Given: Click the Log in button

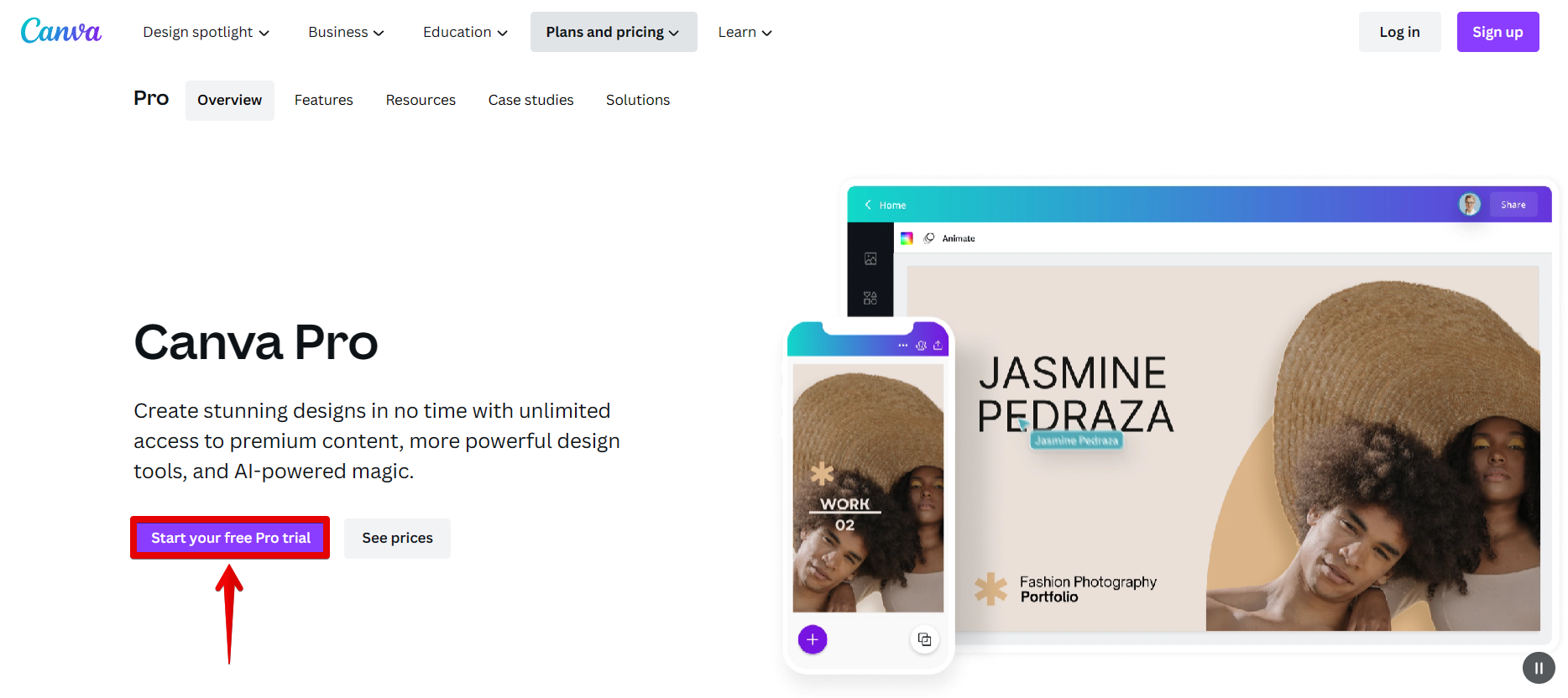Looking at the screenshot, I should click(x=1399, y=32).
